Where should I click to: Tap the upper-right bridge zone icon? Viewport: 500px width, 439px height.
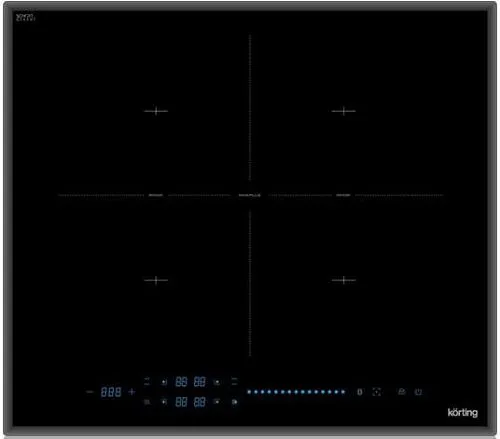234,382
